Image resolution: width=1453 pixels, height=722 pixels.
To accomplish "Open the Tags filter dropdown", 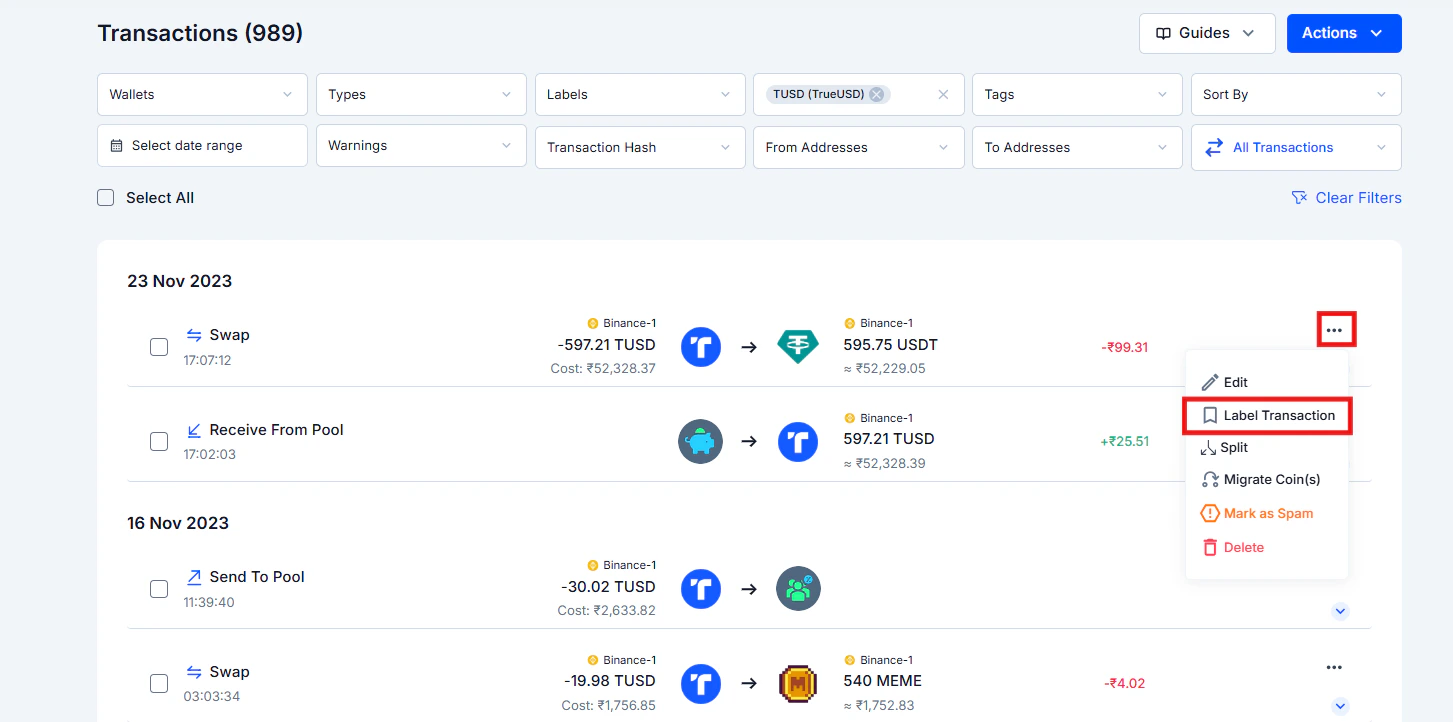I will click(1077, 94).
